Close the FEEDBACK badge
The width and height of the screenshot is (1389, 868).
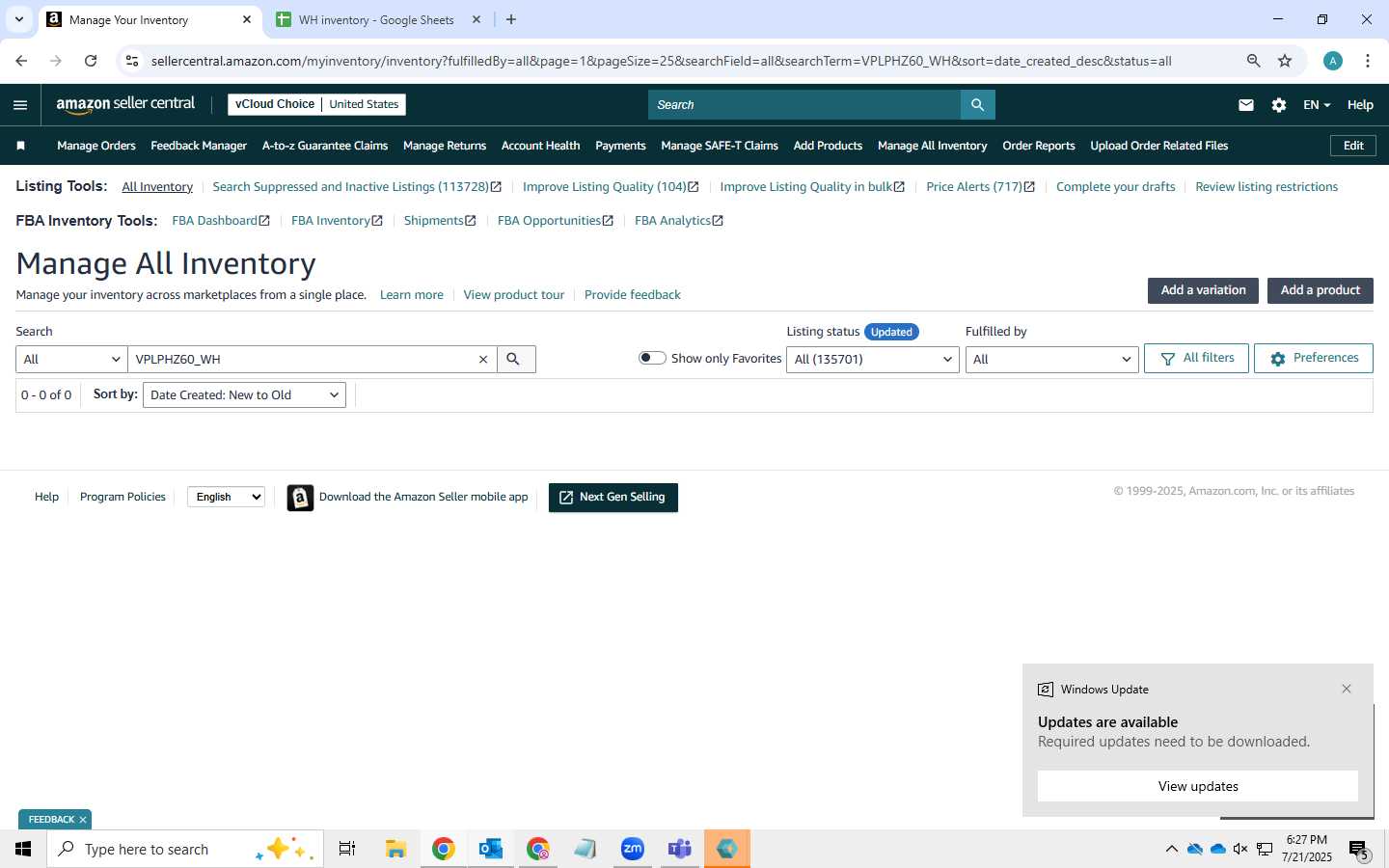(83, 820)
